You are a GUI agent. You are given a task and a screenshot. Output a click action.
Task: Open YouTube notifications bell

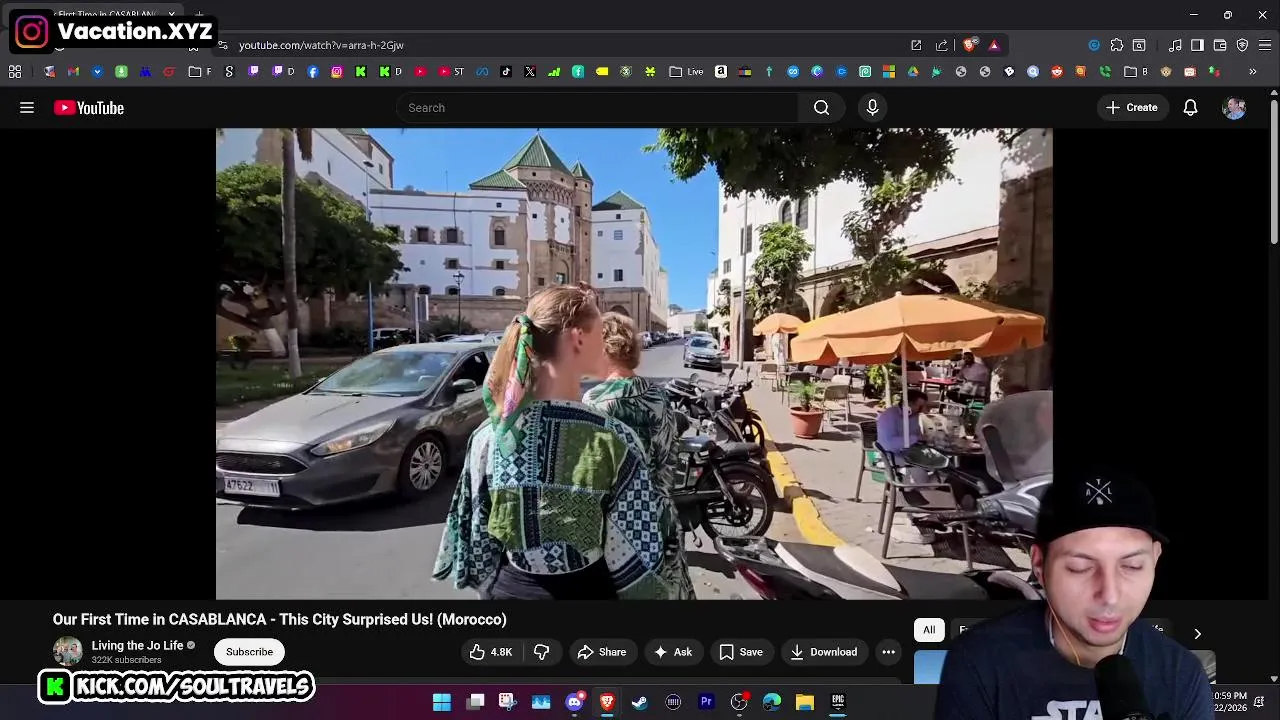pyautogui.click(x=1190, y=108)
